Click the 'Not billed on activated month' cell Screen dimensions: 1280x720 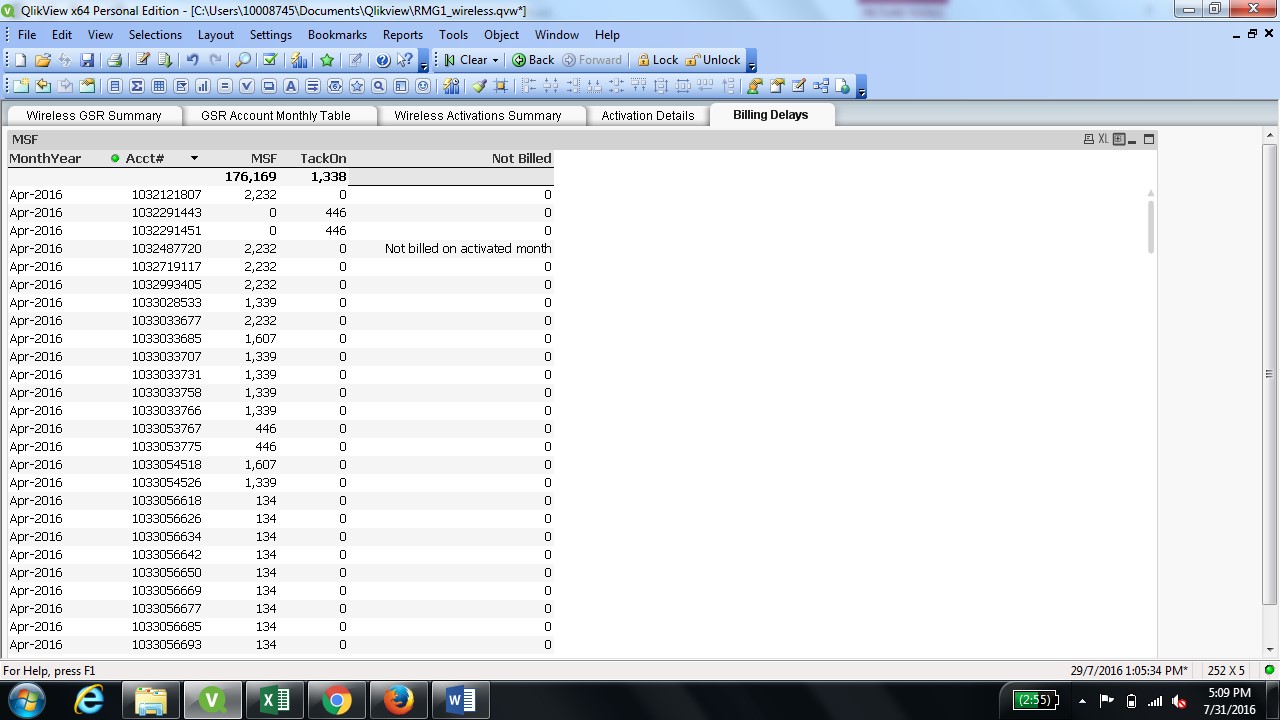click(x=468, y=249)
